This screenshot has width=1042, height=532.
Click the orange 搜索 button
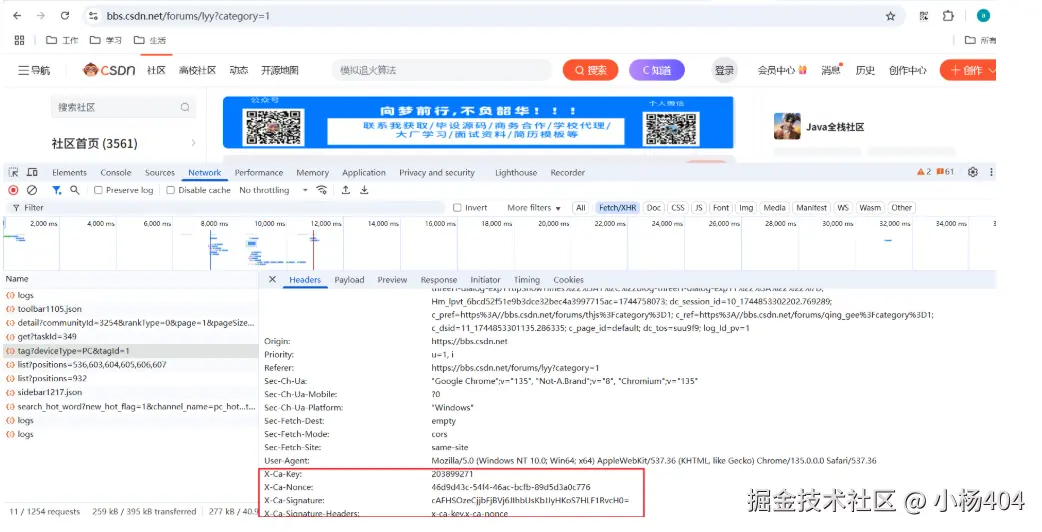(590, 70)
